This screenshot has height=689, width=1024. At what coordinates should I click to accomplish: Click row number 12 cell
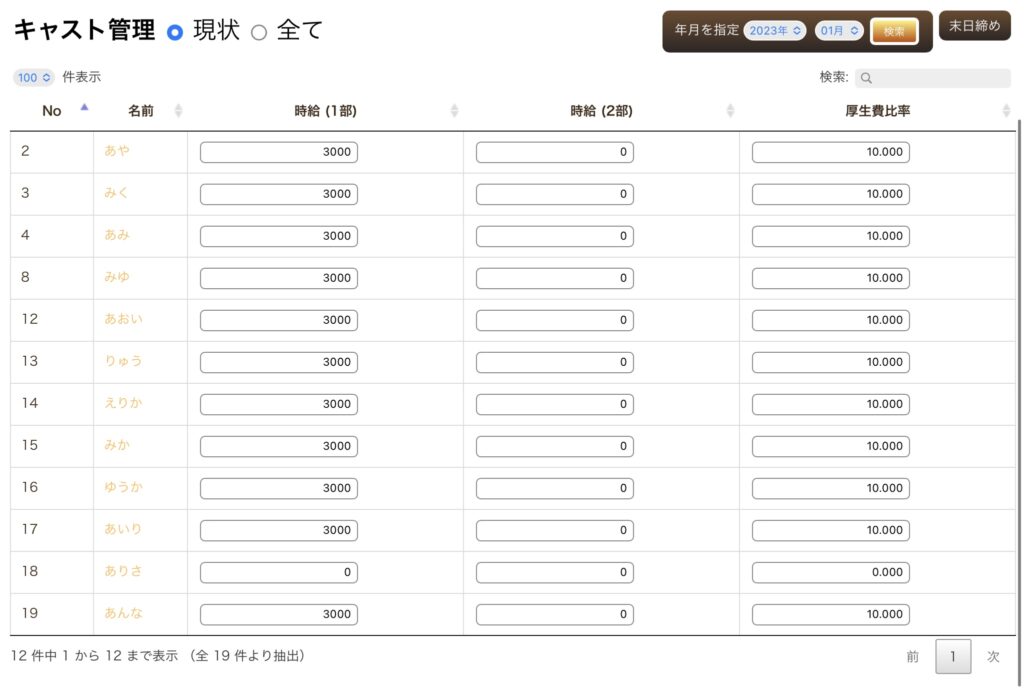pyautogui.click(x=52, y=320)
